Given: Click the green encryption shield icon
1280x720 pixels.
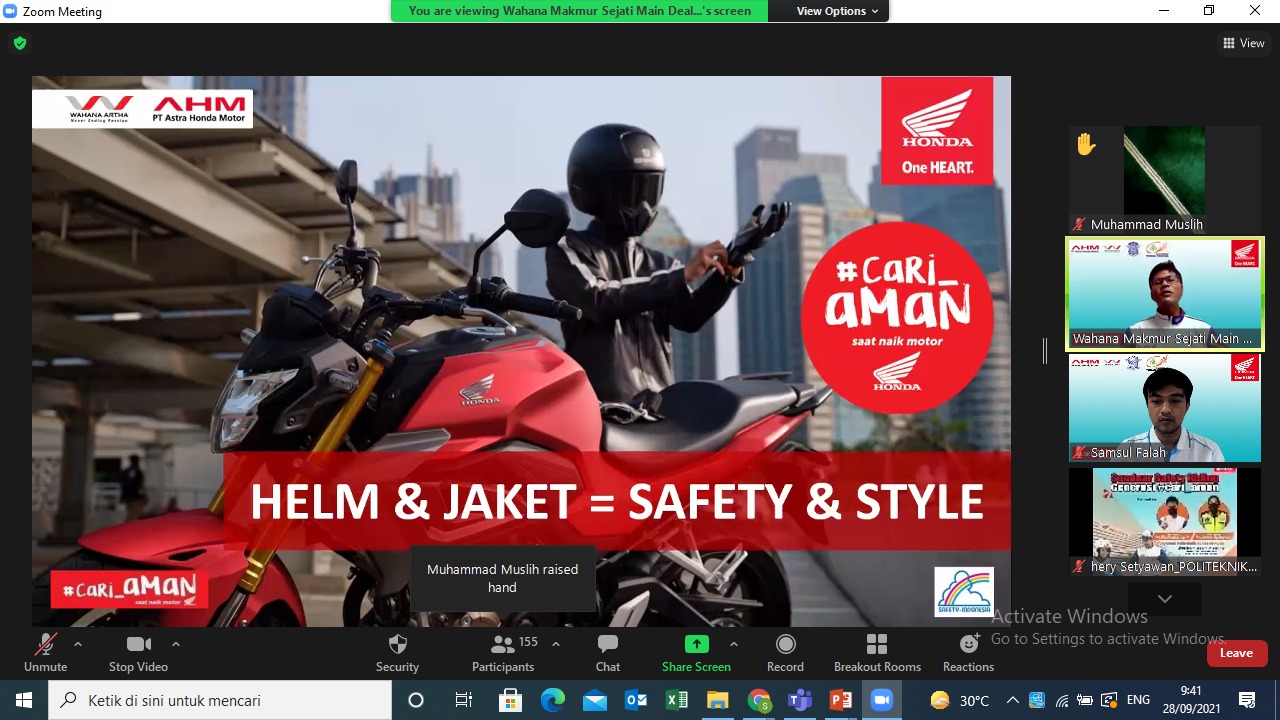Looking at the screenshot, I should [x=20, y=43].
